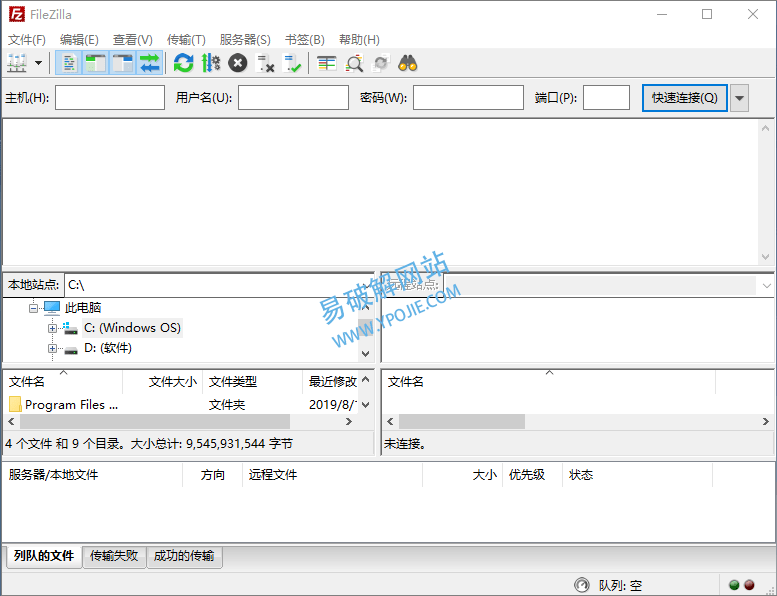Open the 查看(V) menu
777x596 pixels.
pos(132,40)
